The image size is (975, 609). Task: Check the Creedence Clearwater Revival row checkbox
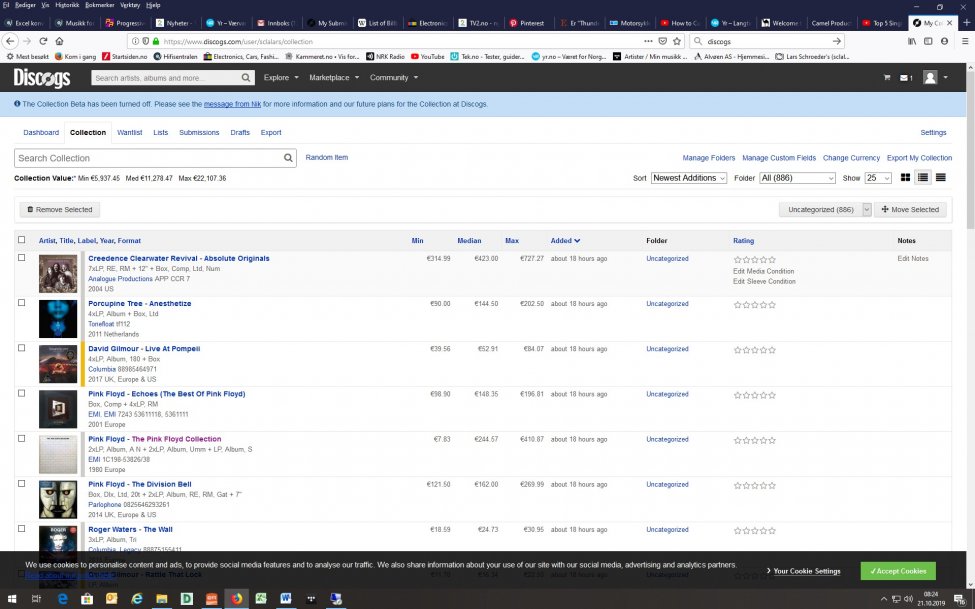click(x=22, y=258)
